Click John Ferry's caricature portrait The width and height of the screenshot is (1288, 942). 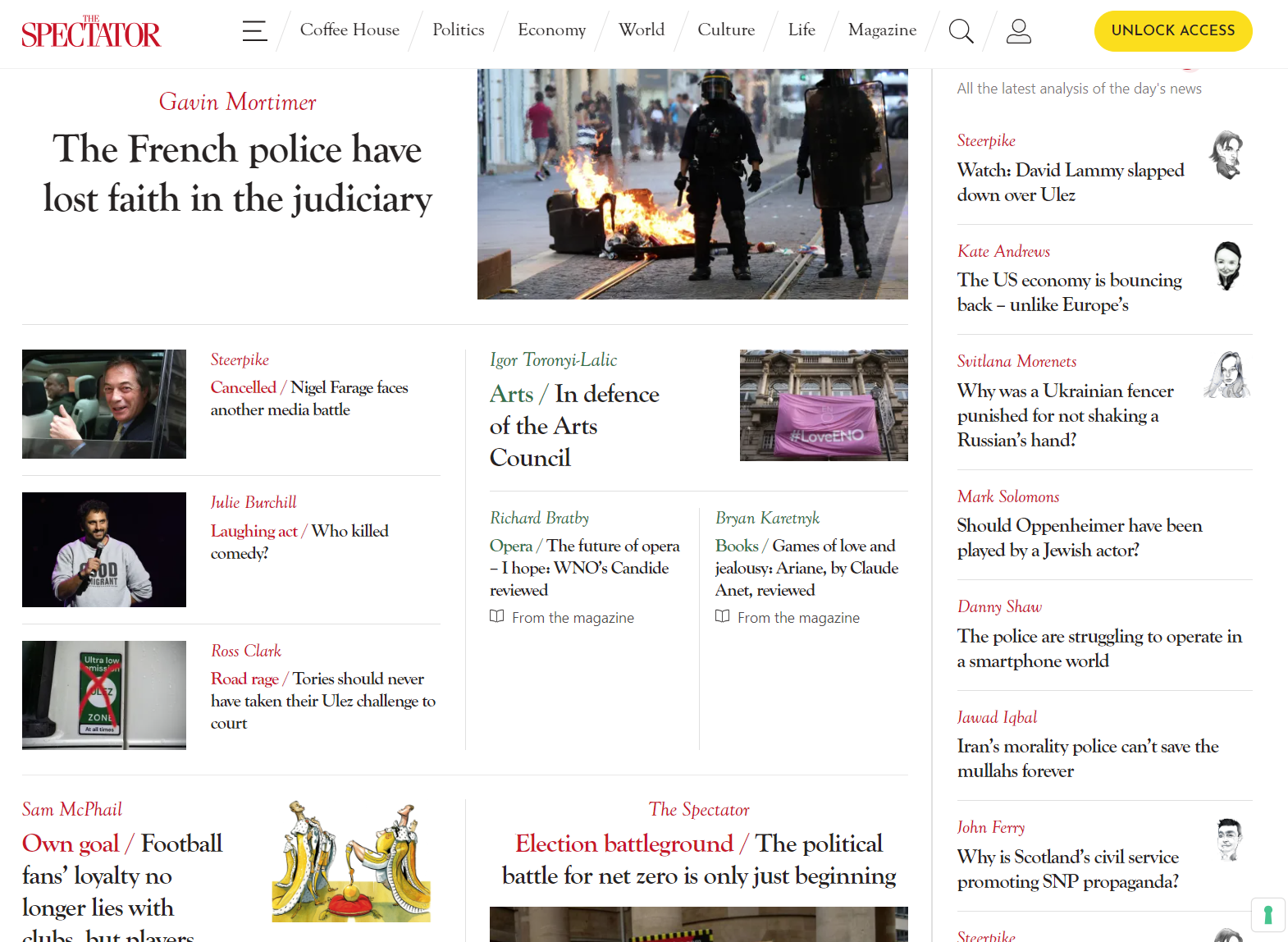[x=1229, y=839]
